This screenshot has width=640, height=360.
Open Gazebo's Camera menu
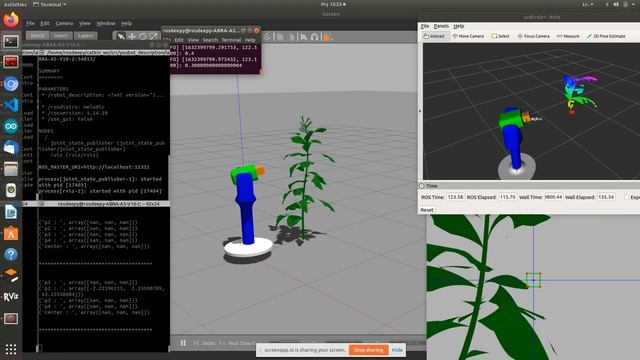64,23
